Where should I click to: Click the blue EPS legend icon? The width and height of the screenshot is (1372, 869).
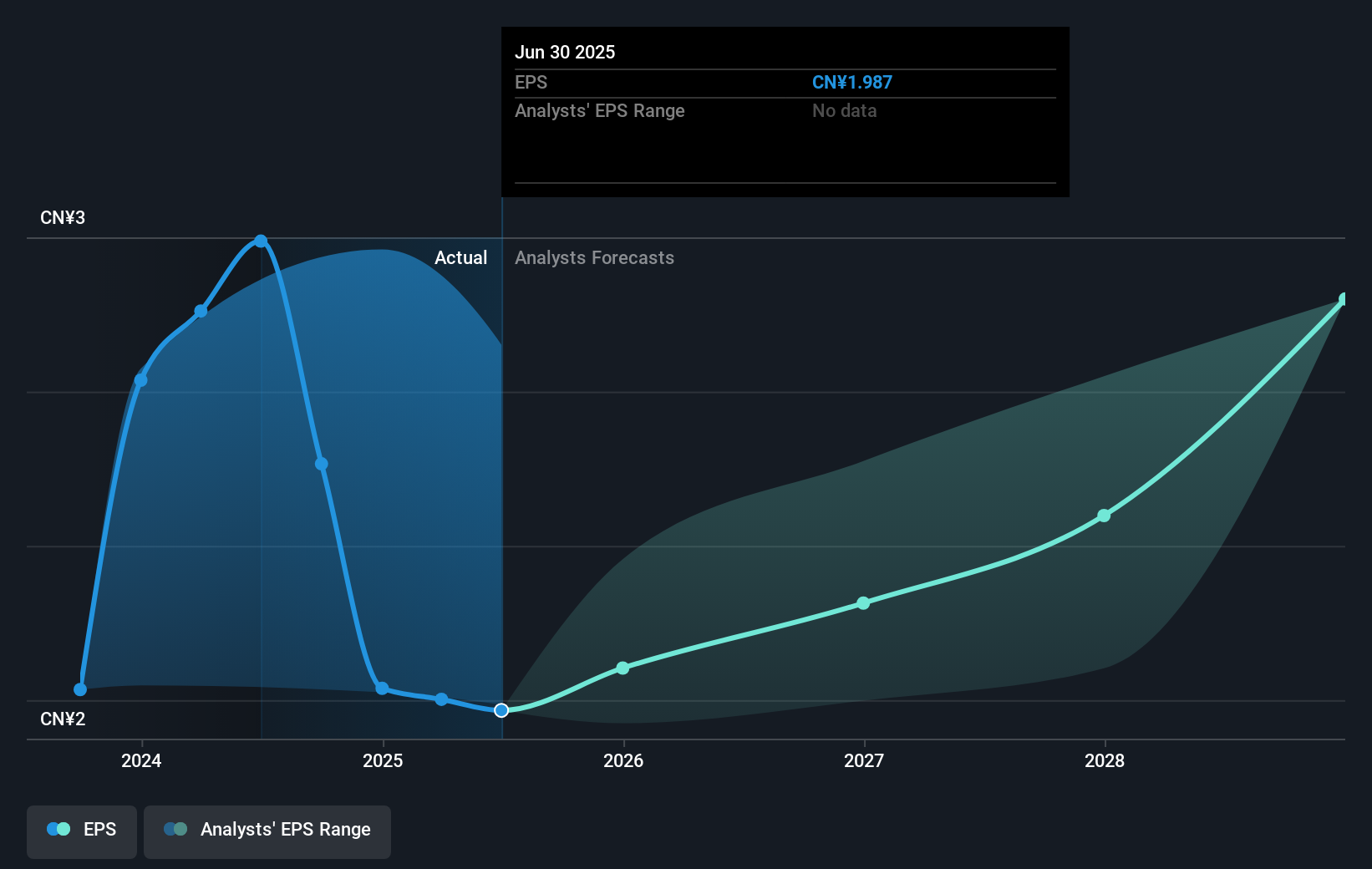pos(58,828)
